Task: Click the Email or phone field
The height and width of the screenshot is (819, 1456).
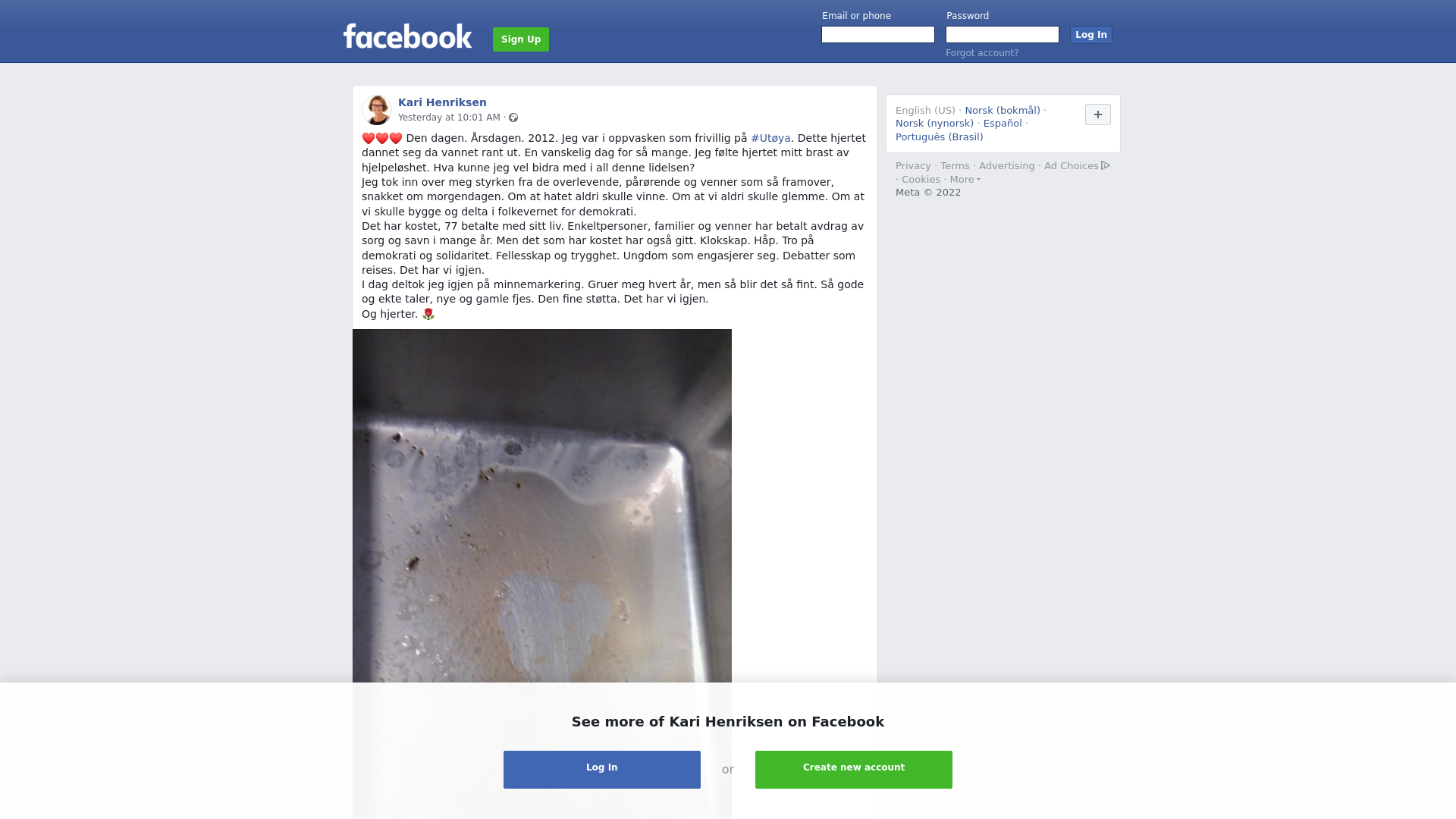Action: (x=878, y=35)
